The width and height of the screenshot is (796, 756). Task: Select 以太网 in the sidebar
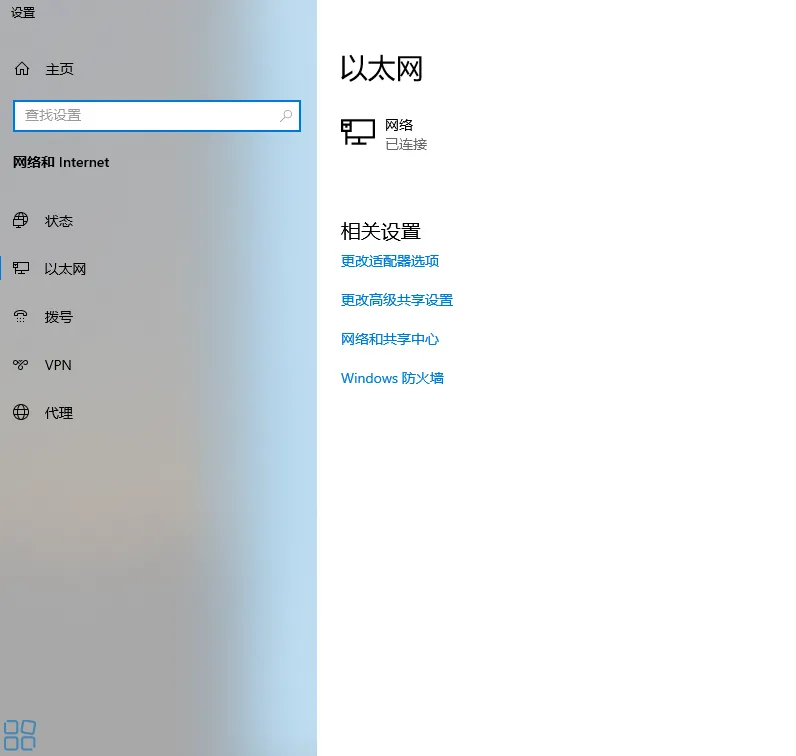pos(65,269)
